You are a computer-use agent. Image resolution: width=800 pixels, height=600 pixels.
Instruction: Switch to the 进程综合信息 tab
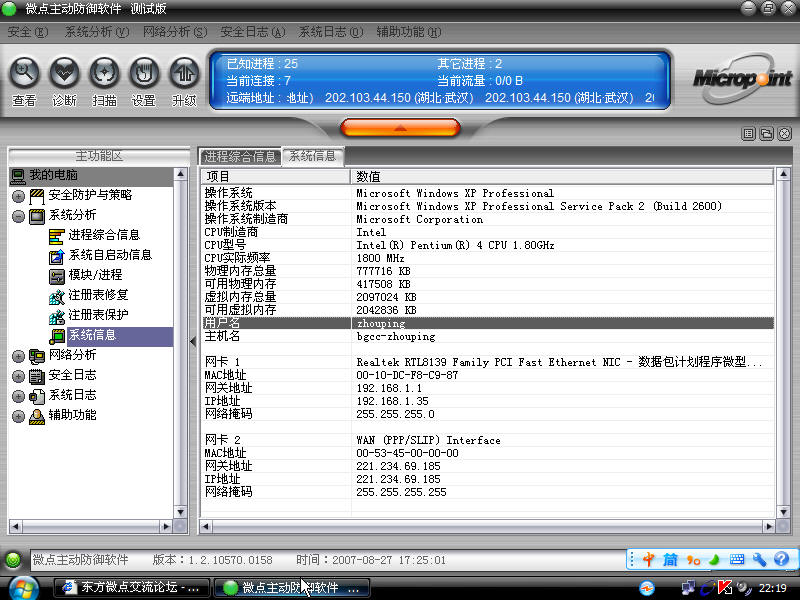239,157
